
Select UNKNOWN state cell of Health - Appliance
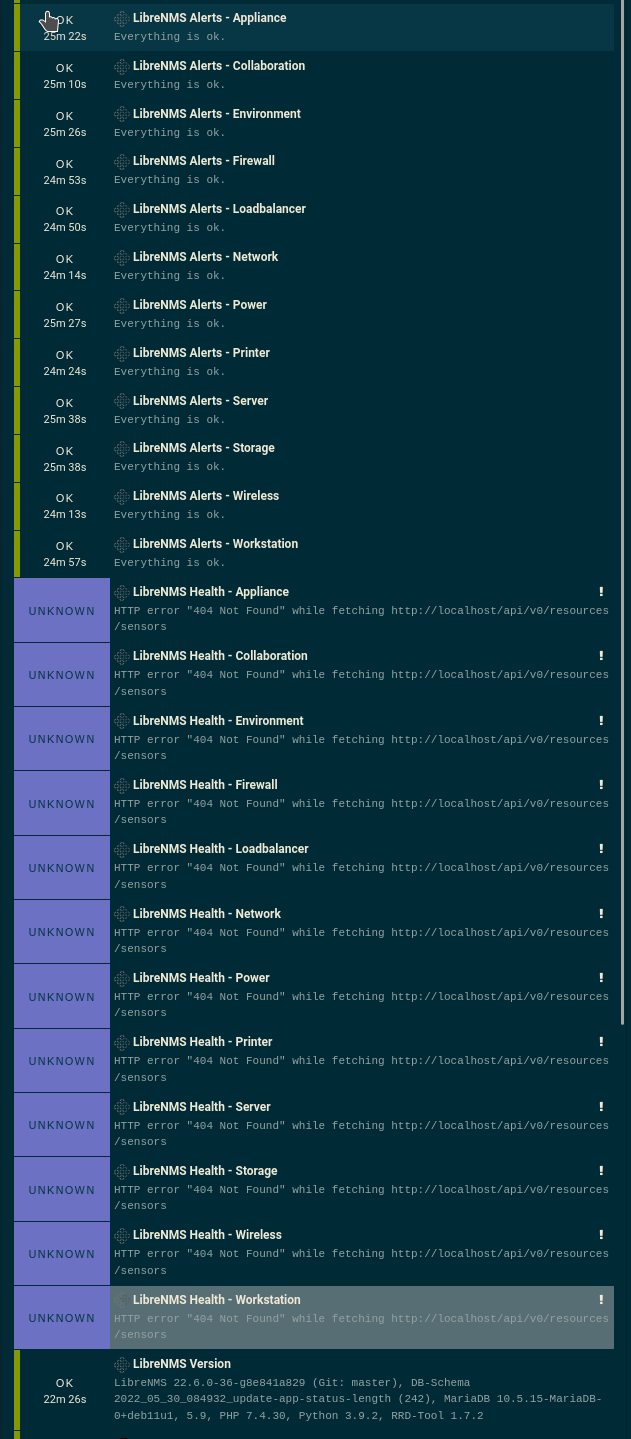click(x=62, y=611)
